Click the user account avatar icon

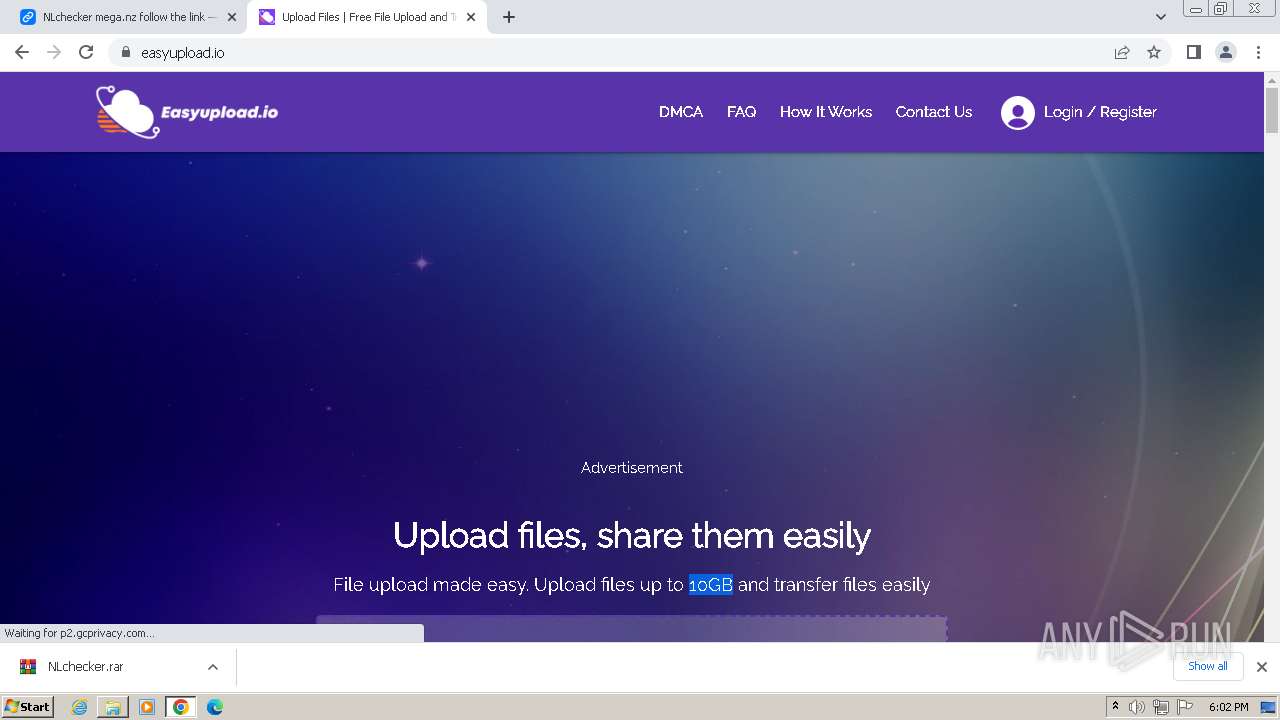(x=1018, y=113)
